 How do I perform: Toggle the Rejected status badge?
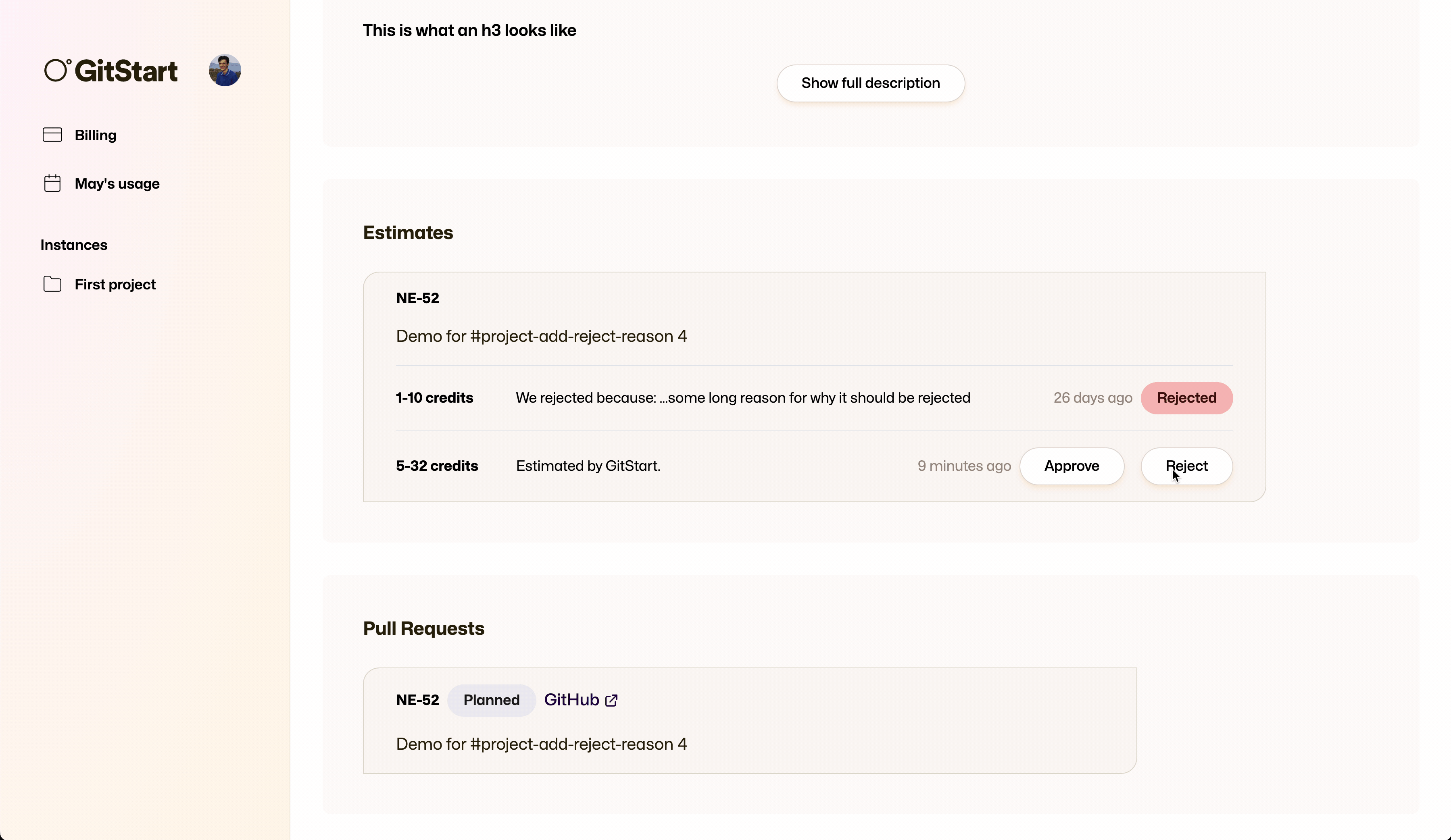[1187, 398]
